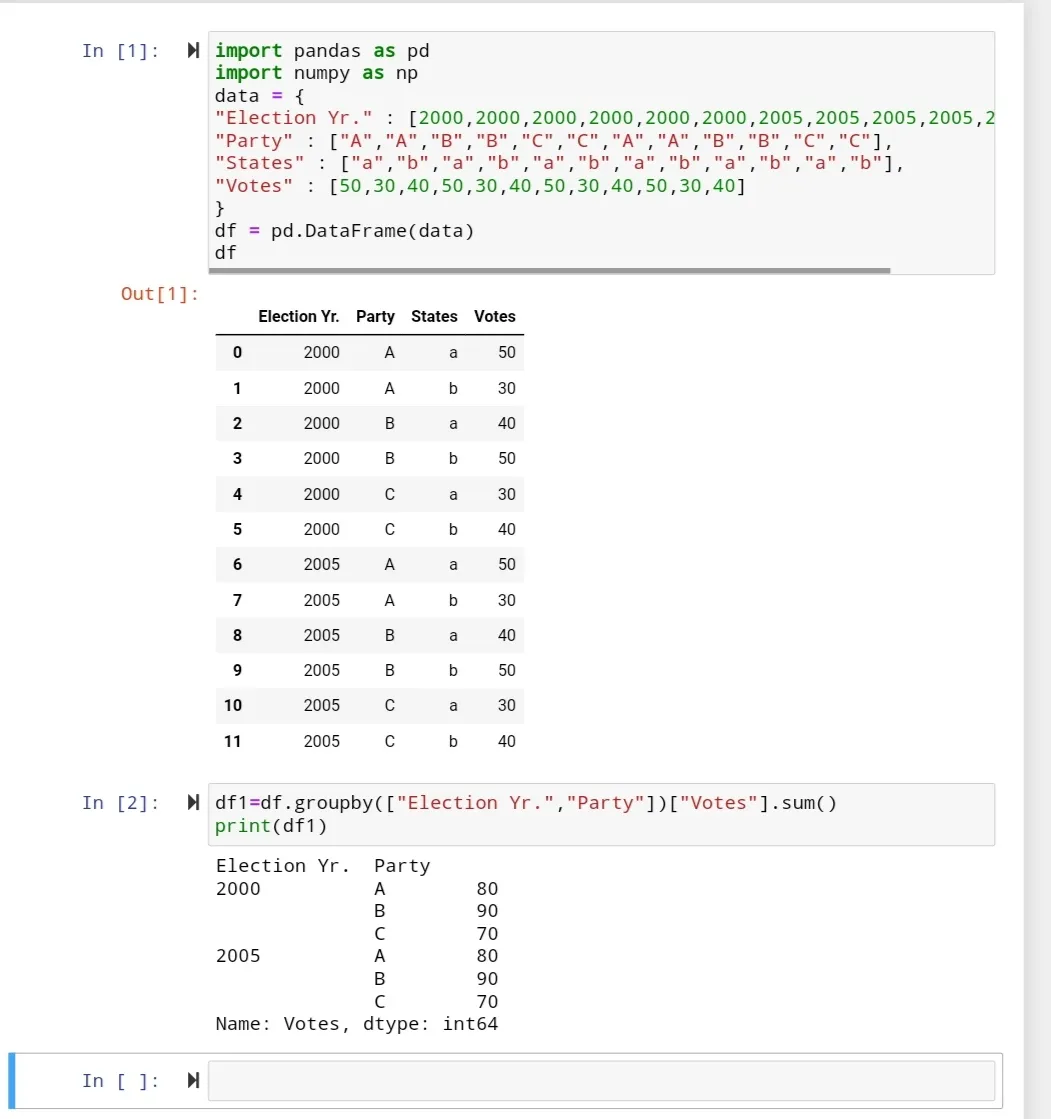Screen dimensions: 1051x1119
Task: Click States value b in row 7
Action: [x=453, y=600]
